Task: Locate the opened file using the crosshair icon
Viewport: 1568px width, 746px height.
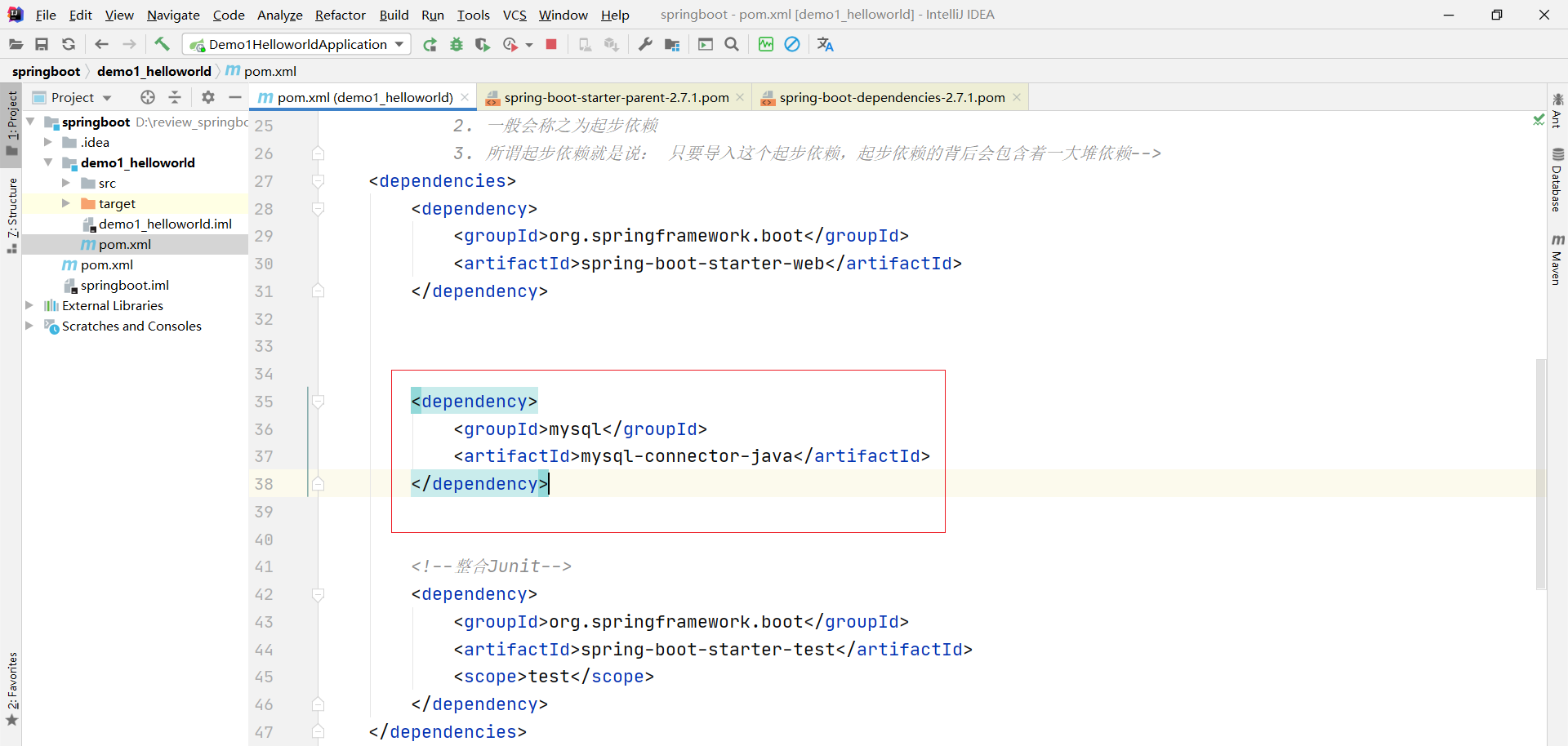Action: 147,97
